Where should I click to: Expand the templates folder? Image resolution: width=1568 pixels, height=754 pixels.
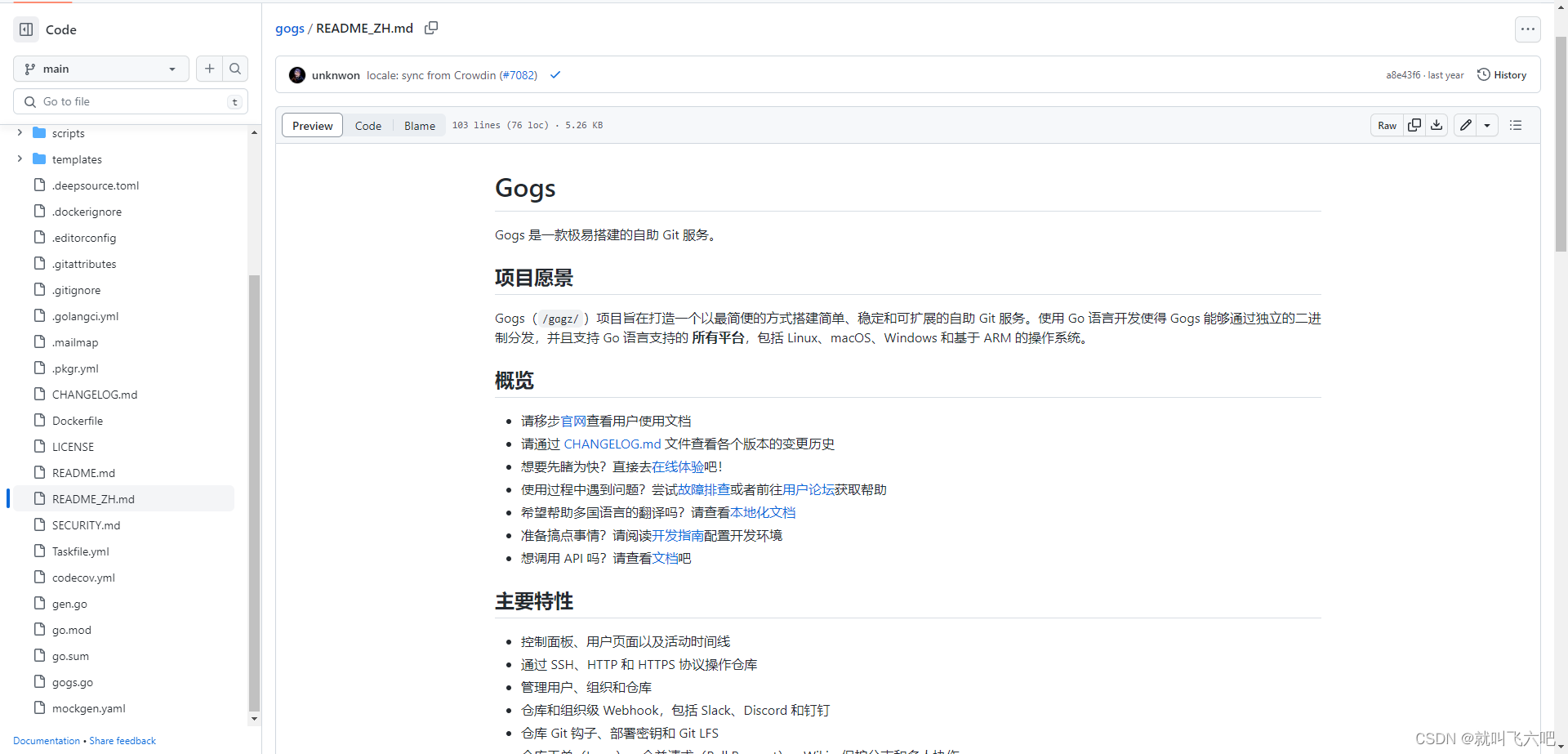pos(20,158)
